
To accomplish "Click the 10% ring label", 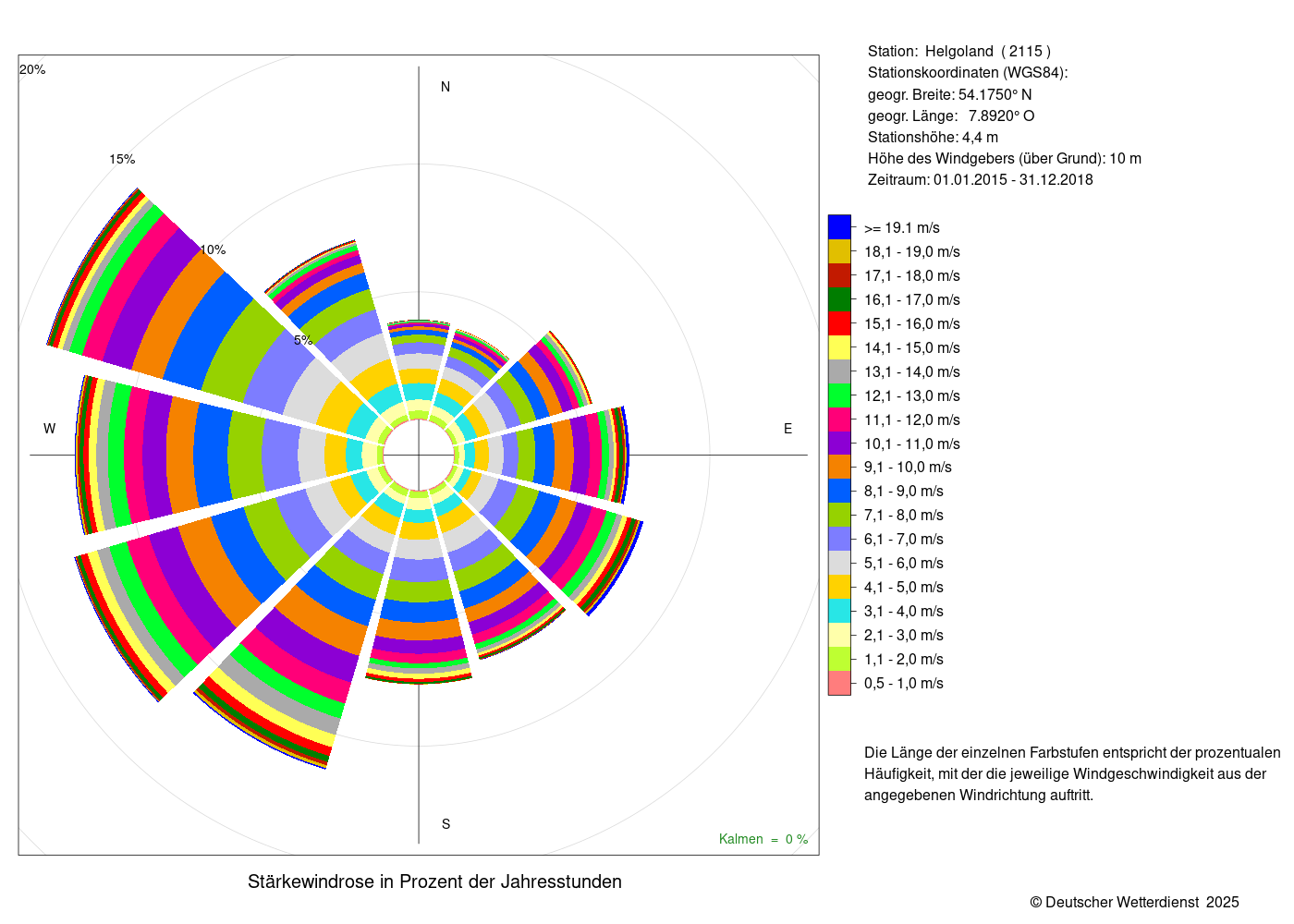I will pos(213,249).
